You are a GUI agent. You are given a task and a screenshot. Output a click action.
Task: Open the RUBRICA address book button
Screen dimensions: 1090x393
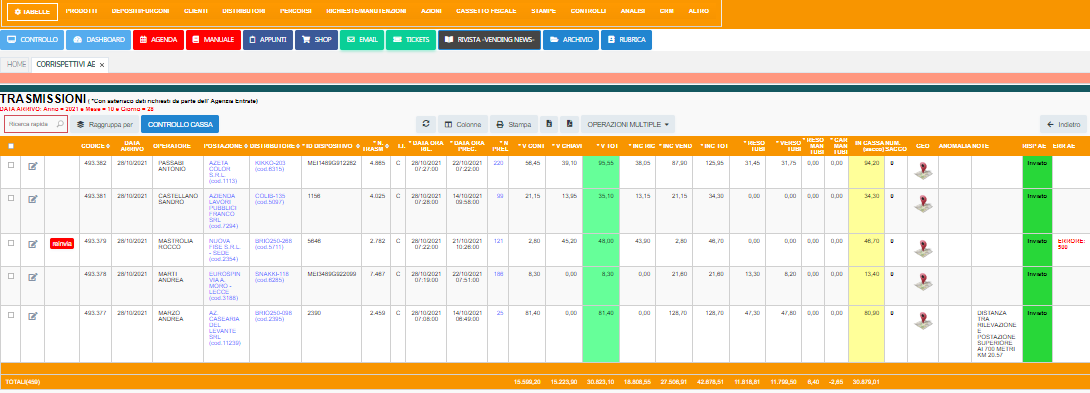626,40
